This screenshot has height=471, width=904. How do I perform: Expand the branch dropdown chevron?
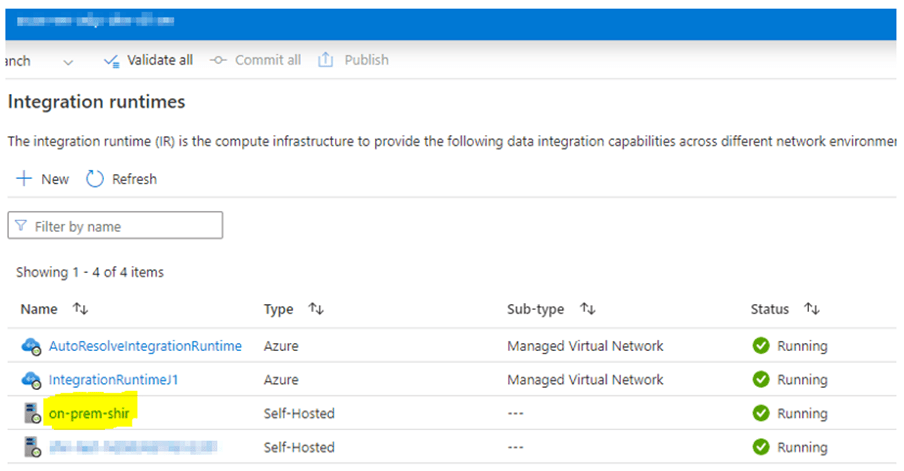(x=68, y=61)
